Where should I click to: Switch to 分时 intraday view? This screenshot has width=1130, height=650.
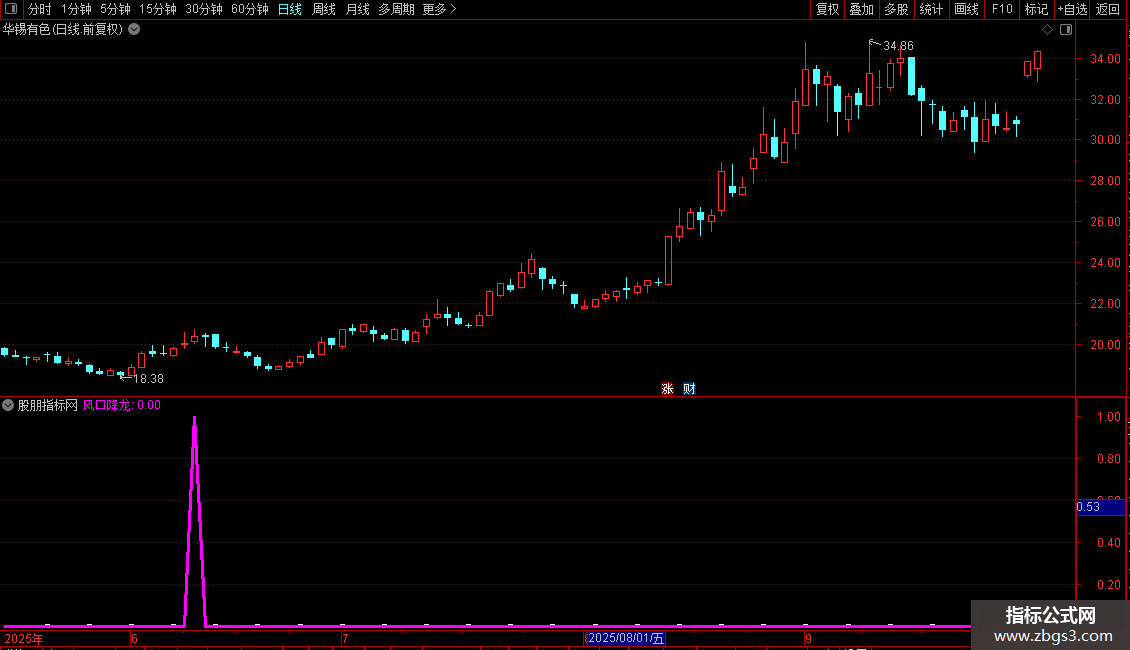[x=40, y=9]
